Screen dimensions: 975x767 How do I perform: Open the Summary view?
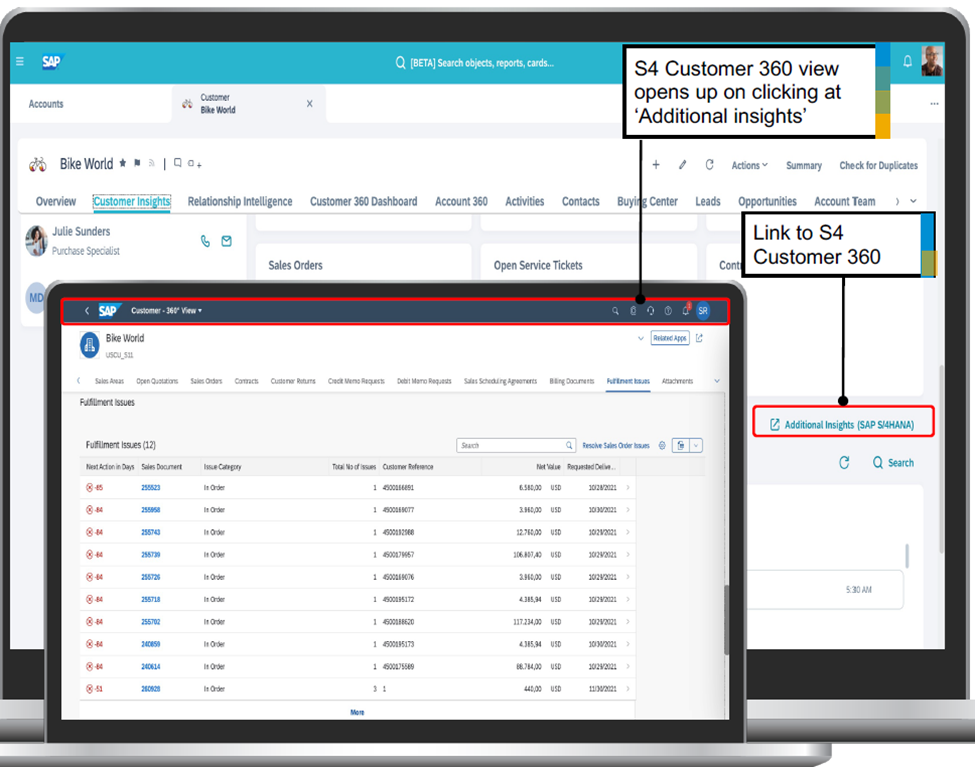click(803, 165)
